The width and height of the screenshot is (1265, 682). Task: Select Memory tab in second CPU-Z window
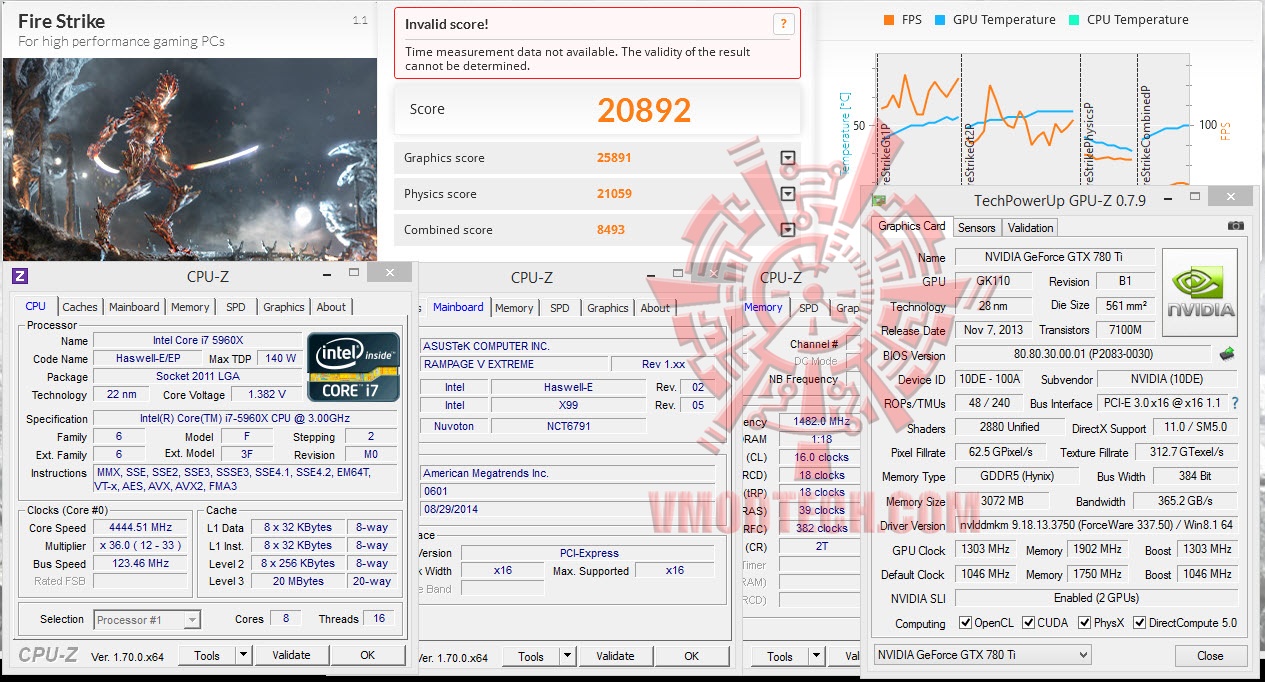point(514,308)
